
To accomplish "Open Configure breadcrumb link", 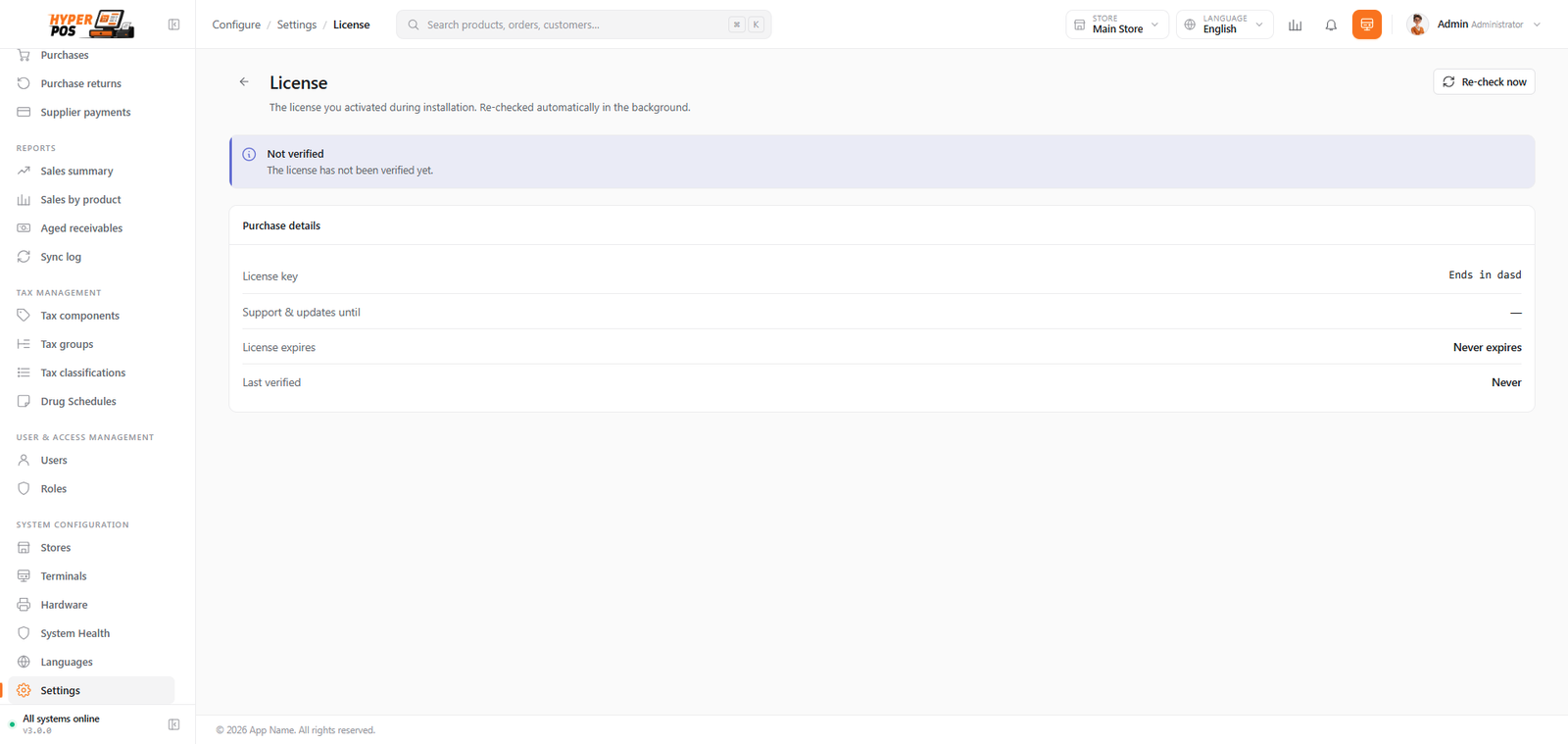I will pyautogui.click(x=236, y=25).
